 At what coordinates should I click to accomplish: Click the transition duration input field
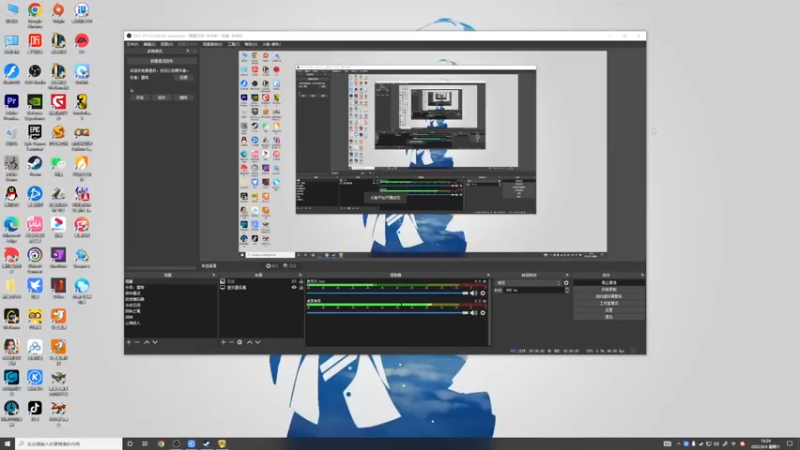533,290
